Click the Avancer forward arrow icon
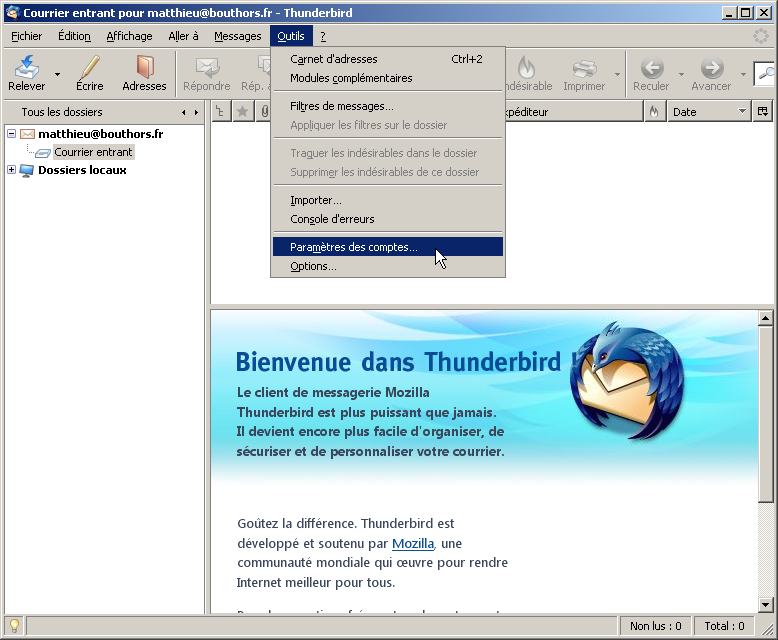Screen dimensions: 778x640 pos(712,68)
